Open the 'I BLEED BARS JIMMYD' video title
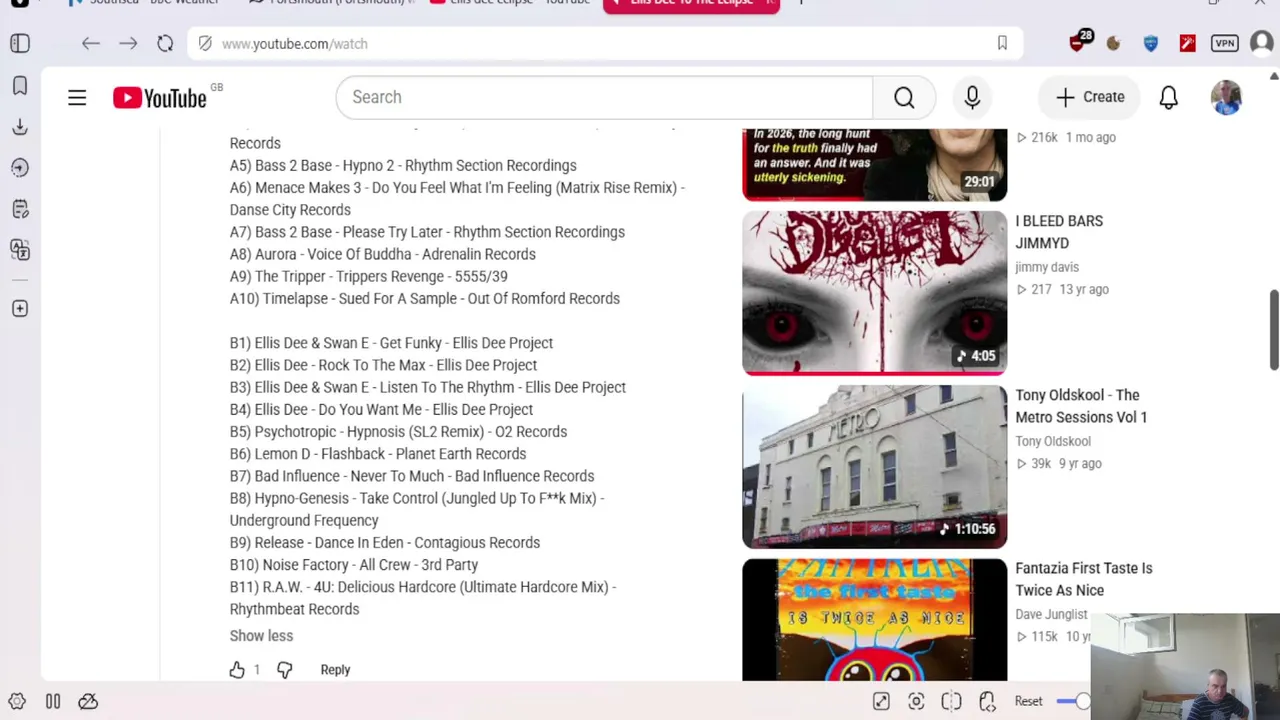Viewport: 1280px width, 720px height. pos(1059,232)
